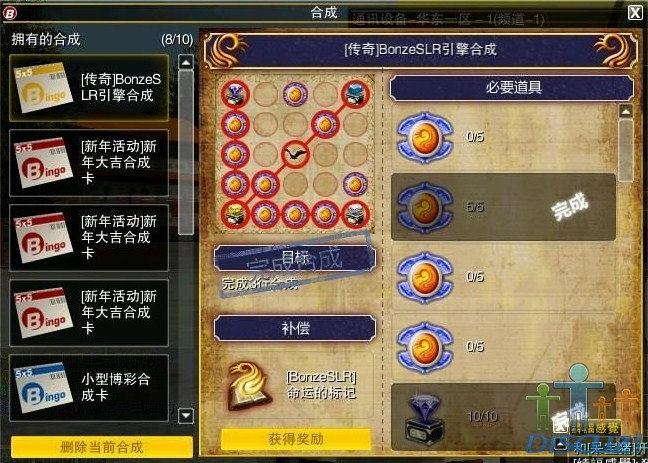This screenshot has width=648, height=463.
Task: Choose the first 新年大吉合成卡 entry
Action: pos(89,162)
